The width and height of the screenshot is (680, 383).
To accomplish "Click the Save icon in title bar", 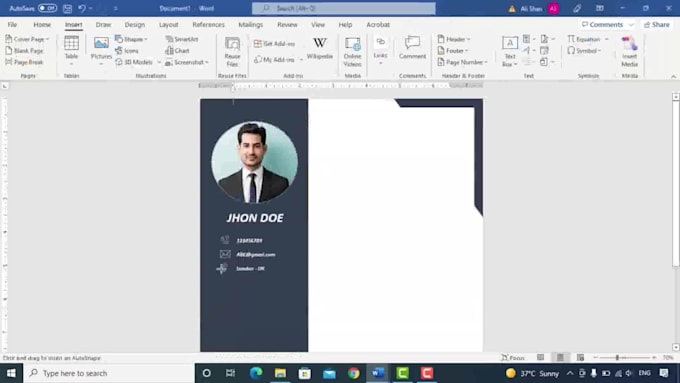I will click(68, 8).
